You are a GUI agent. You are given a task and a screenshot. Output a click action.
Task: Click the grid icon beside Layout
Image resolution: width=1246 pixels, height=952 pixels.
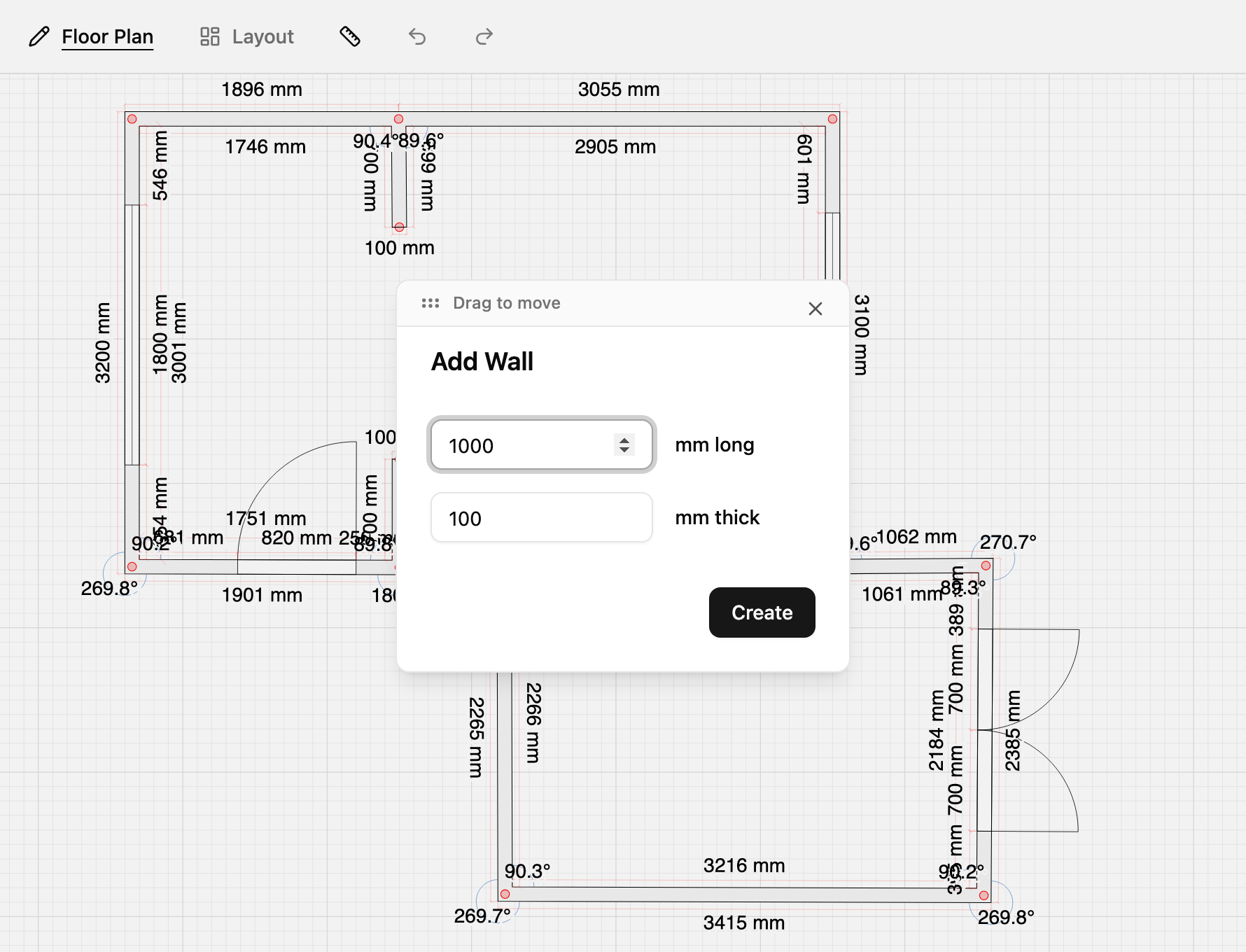click(x=210, y=36)
